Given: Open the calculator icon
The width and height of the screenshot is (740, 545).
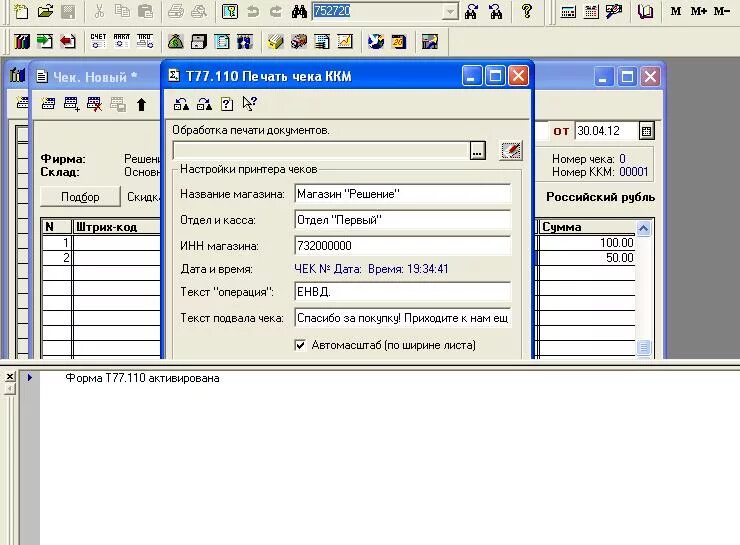Looking at the screenshot, I should [x=568, y=11].
